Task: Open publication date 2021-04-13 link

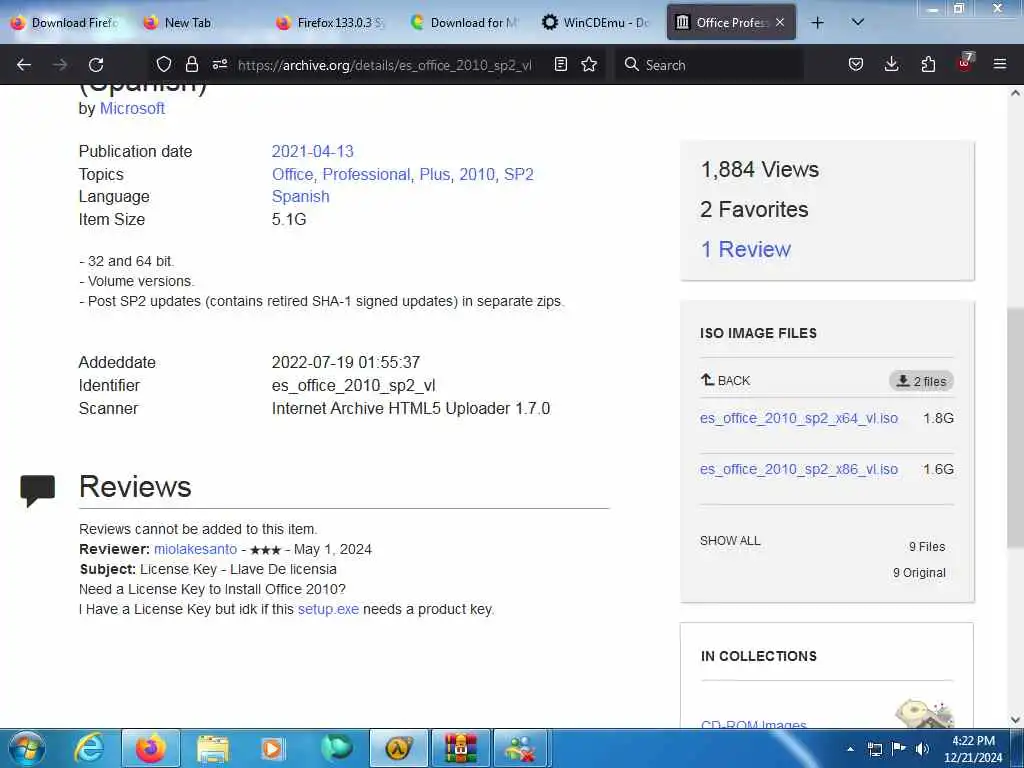Action: (312, 152)
